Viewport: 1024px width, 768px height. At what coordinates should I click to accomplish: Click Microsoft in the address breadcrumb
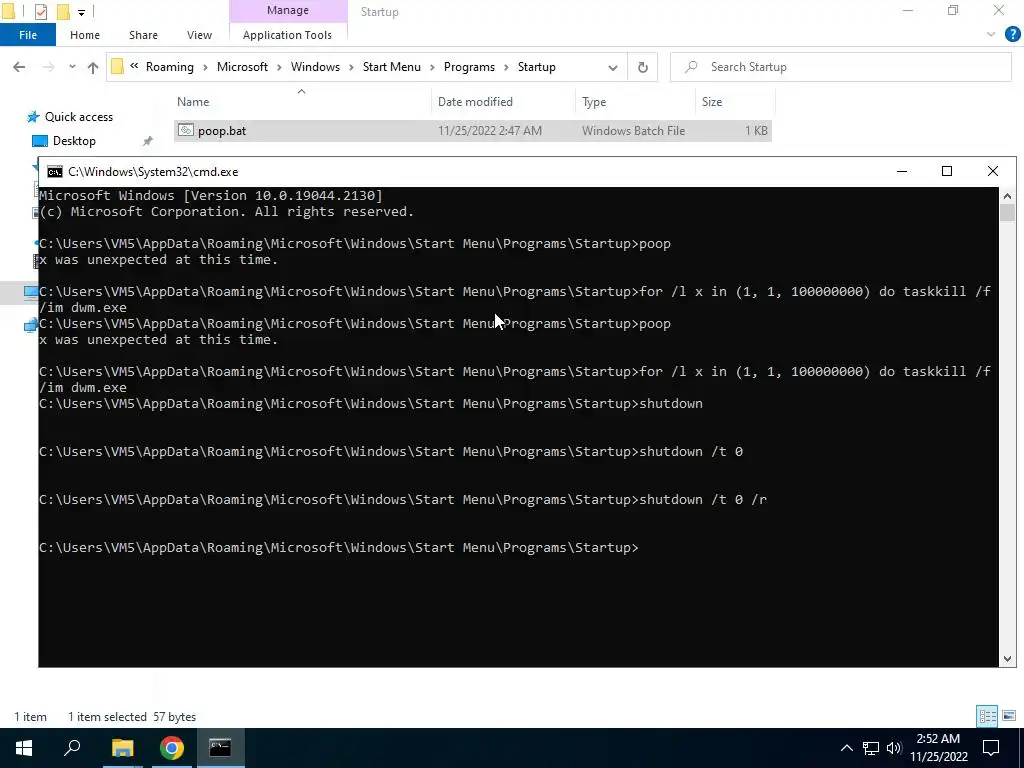[242, 67]
